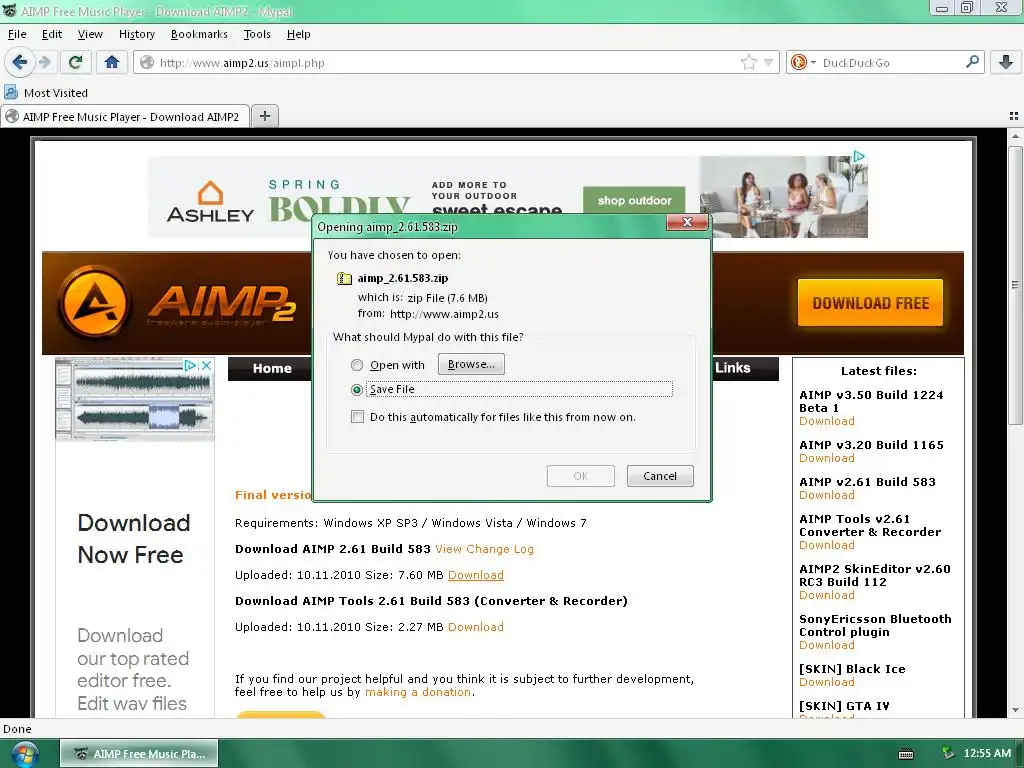
Task: Open the address bar history dropdown arrow
Action: pos(769,63)
